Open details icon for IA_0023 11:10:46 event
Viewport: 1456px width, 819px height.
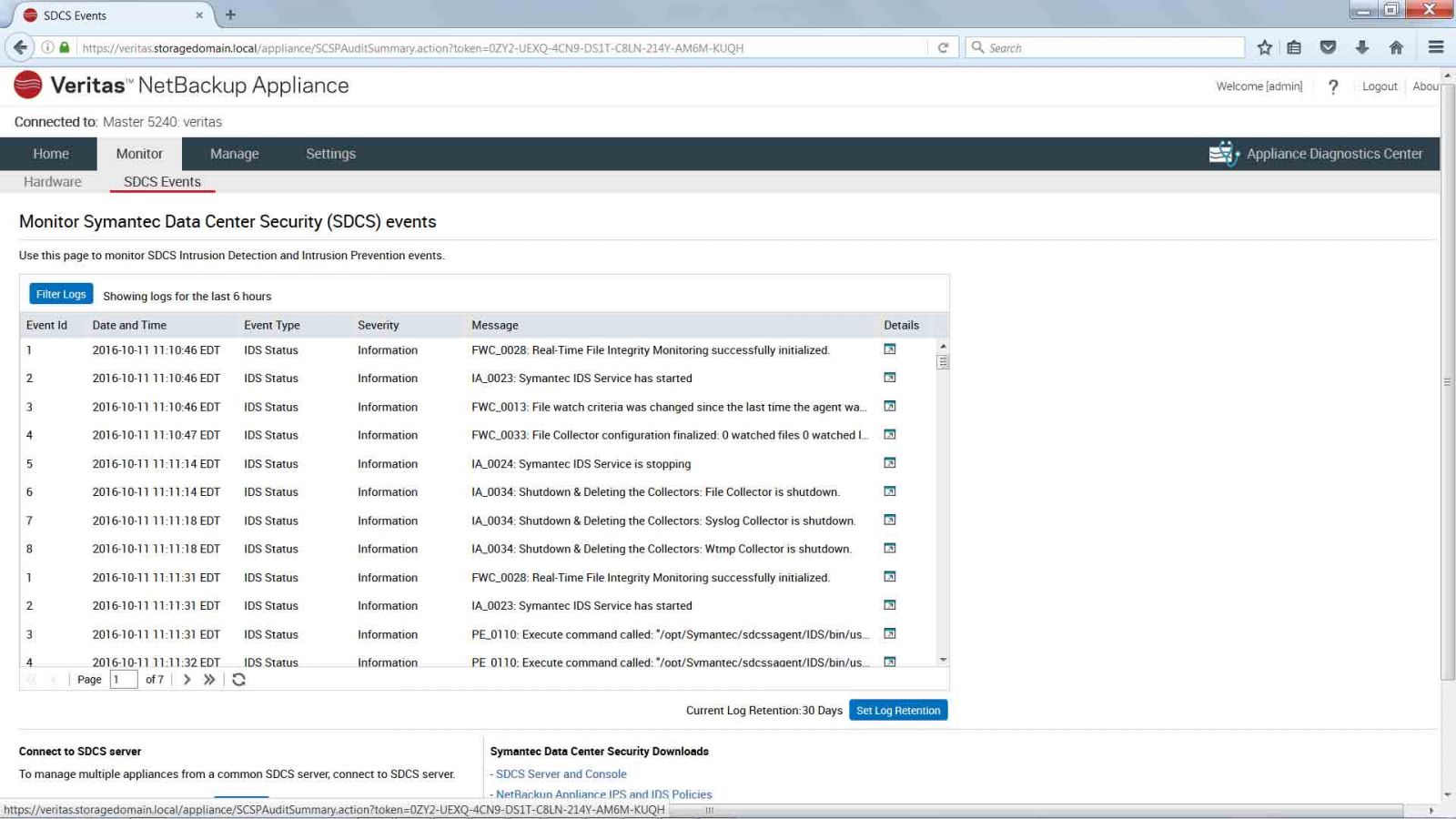pos(890,378)
